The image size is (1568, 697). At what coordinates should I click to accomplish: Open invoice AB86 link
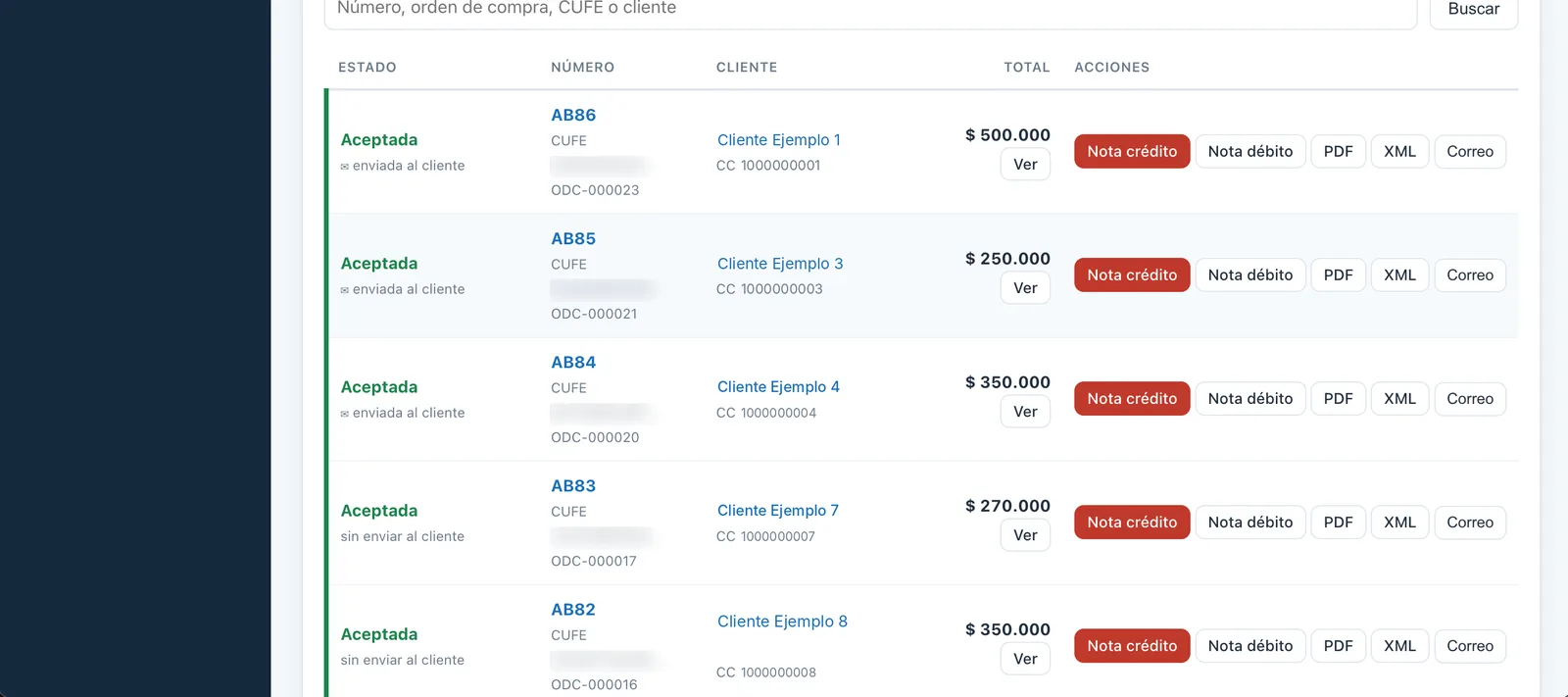(x=573, y=115)
